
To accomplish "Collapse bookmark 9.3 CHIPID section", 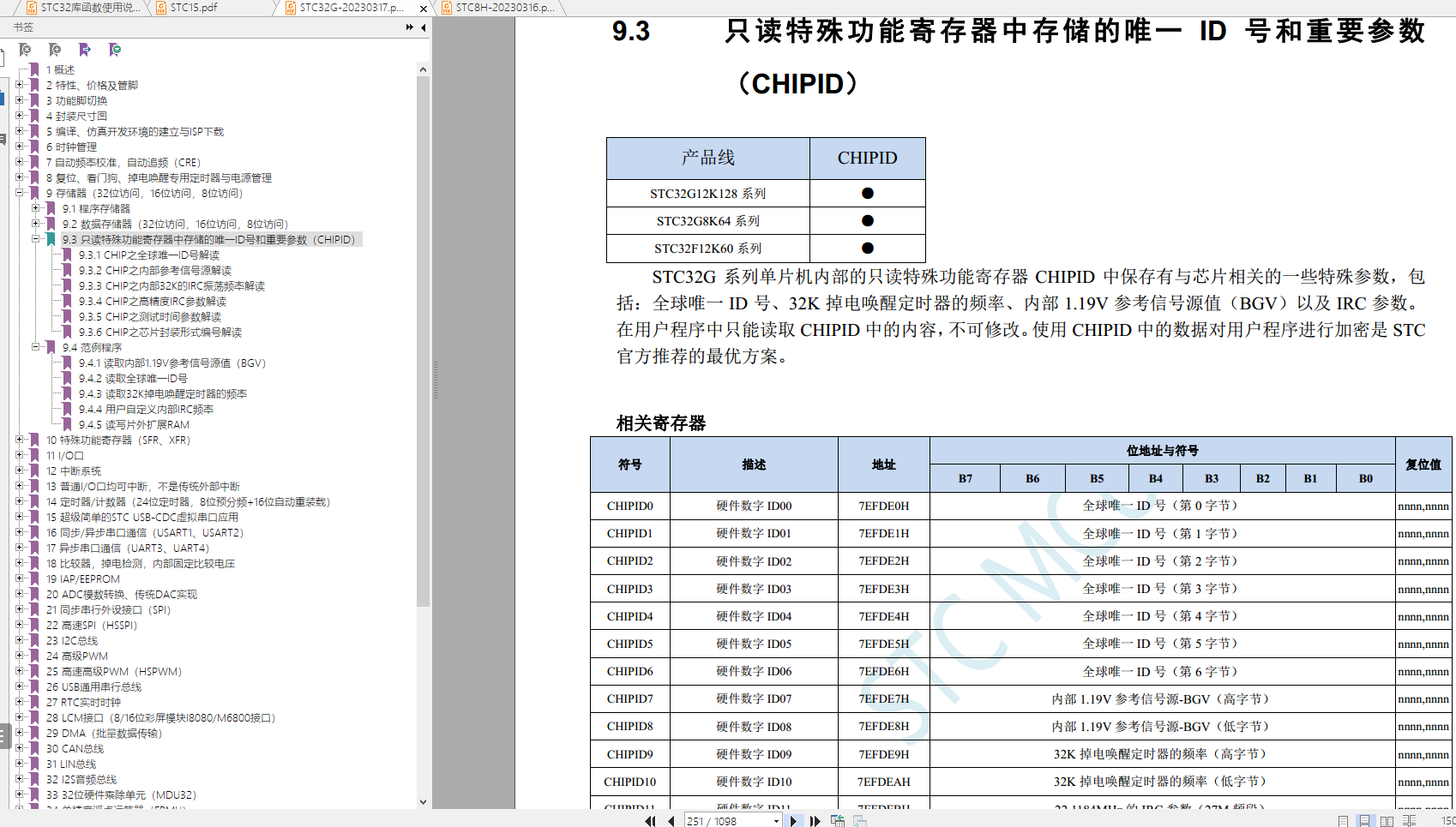I will tap(35, 239).
